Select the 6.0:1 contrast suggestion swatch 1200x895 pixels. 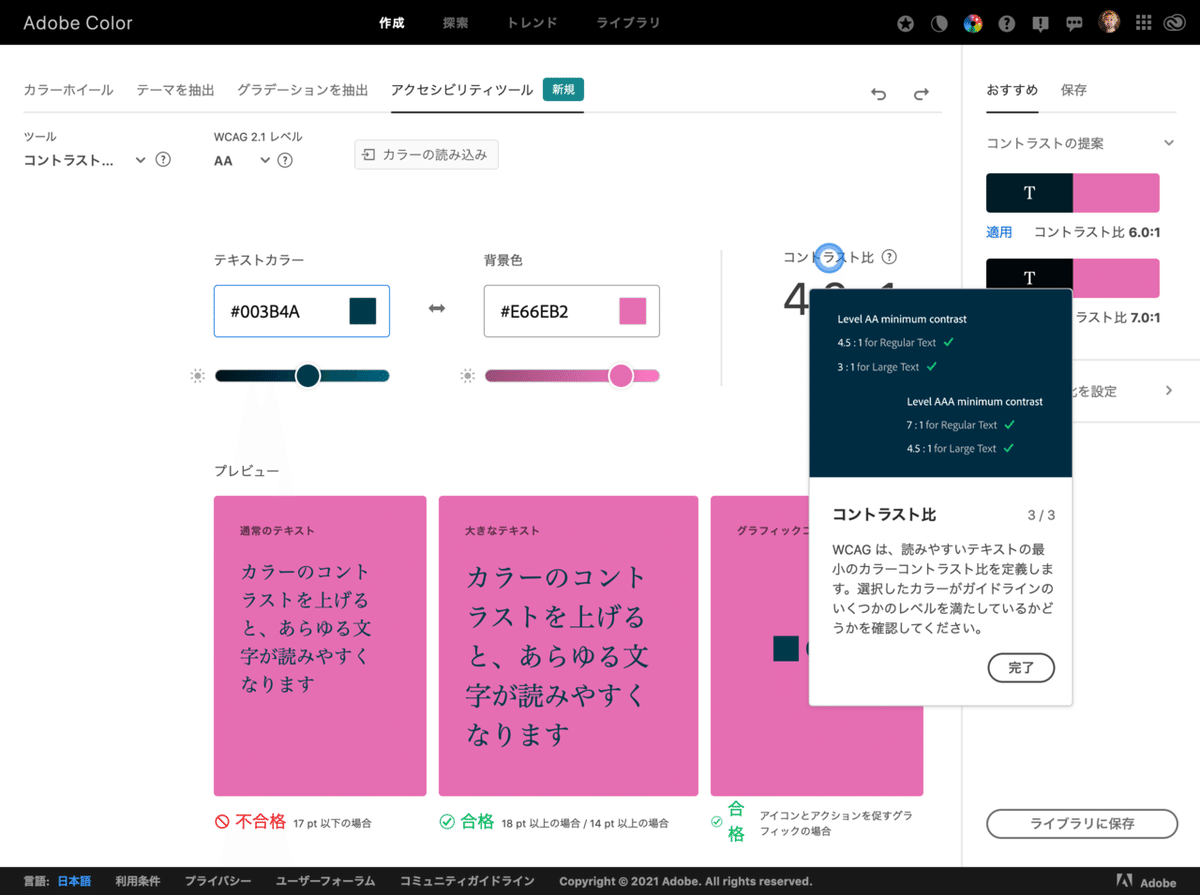(1073, 193)
